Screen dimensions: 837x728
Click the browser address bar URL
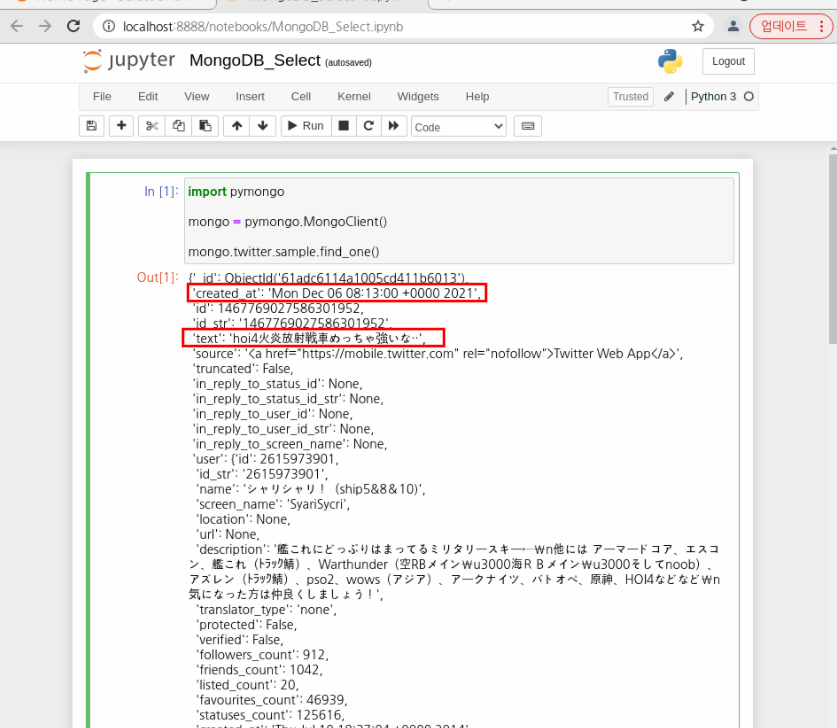pos(263,27)
